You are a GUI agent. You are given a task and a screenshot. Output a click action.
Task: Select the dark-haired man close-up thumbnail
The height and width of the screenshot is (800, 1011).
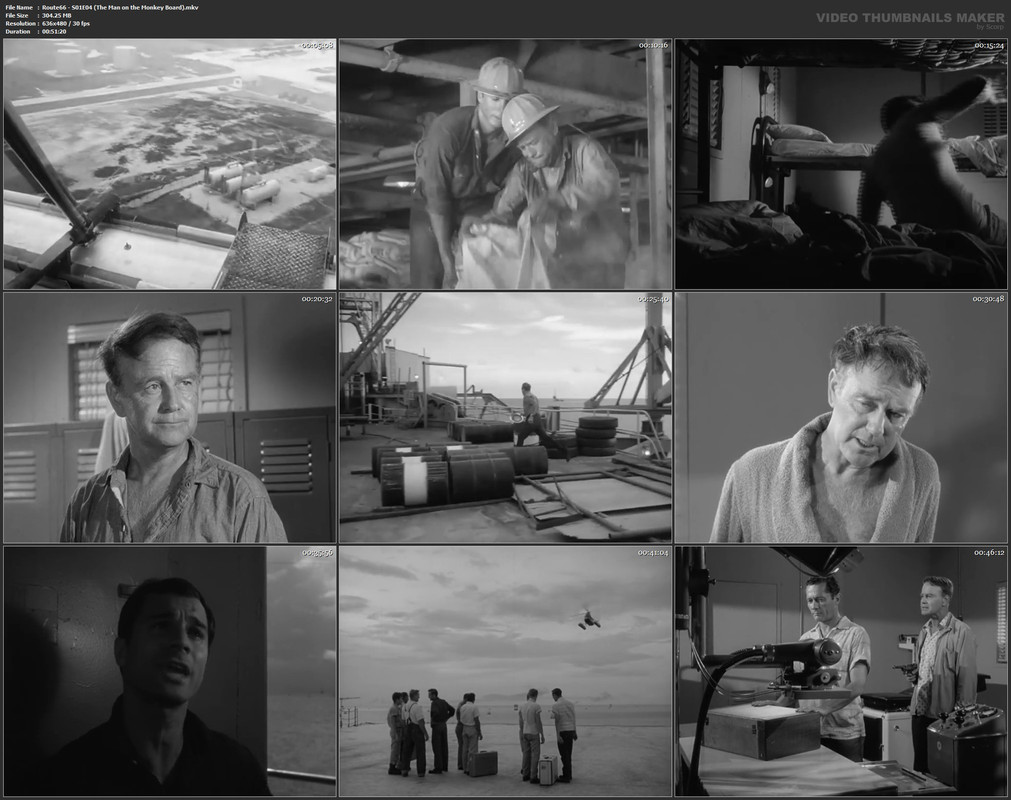[170, 671]
